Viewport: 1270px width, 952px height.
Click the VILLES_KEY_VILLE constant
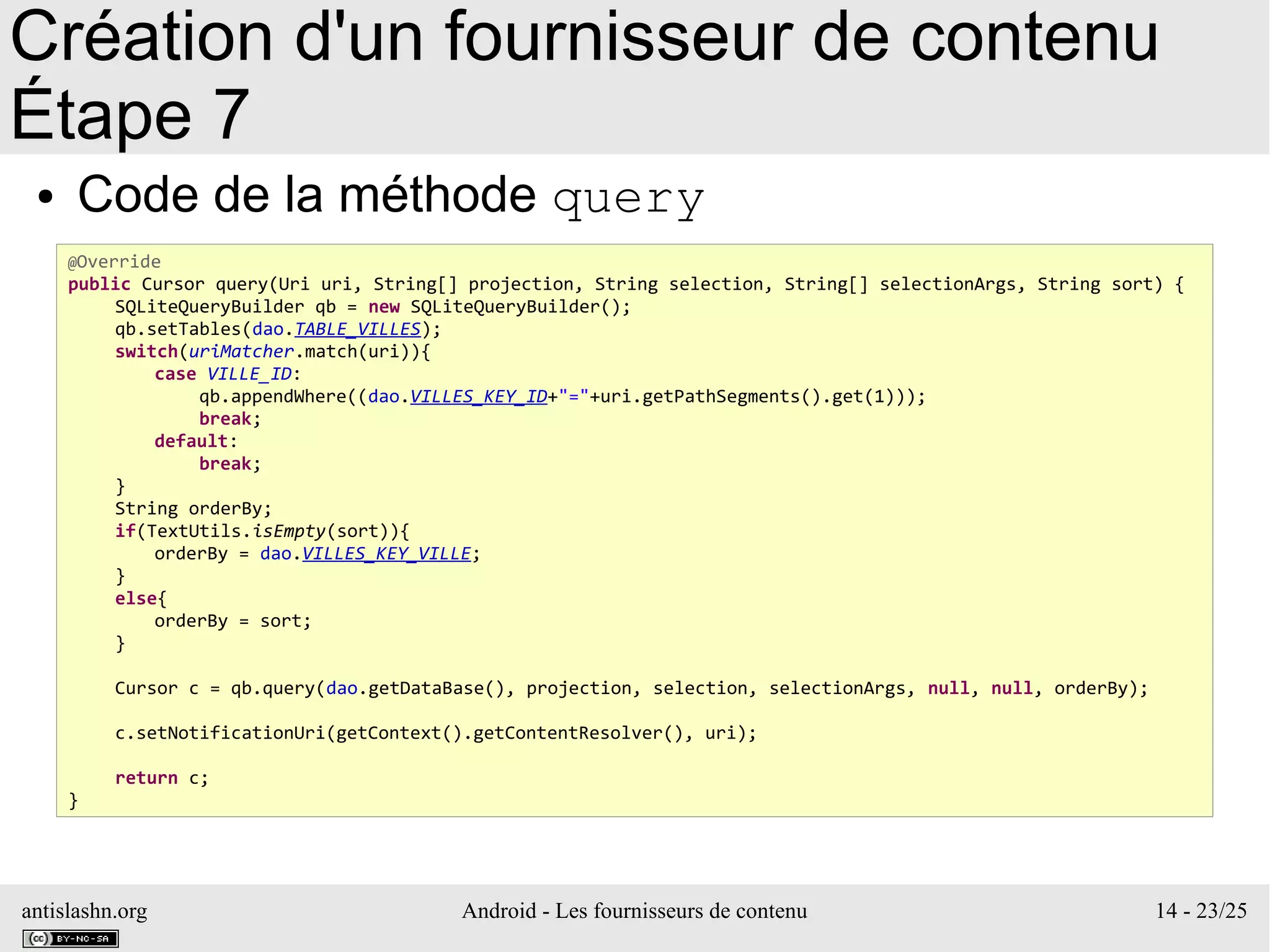pos(387,553)
